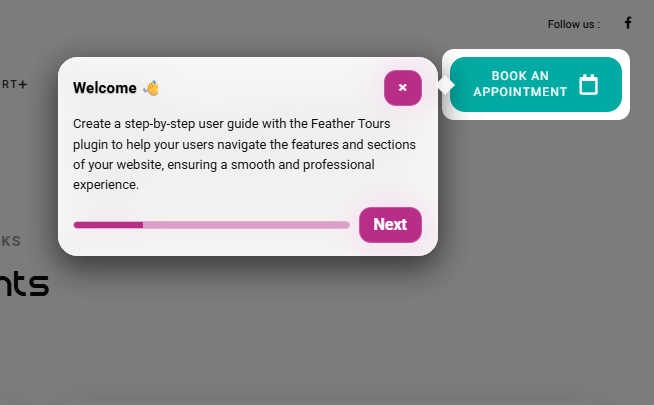
Task: Click the Welcome heading in popup
Action: pos(105,88)
